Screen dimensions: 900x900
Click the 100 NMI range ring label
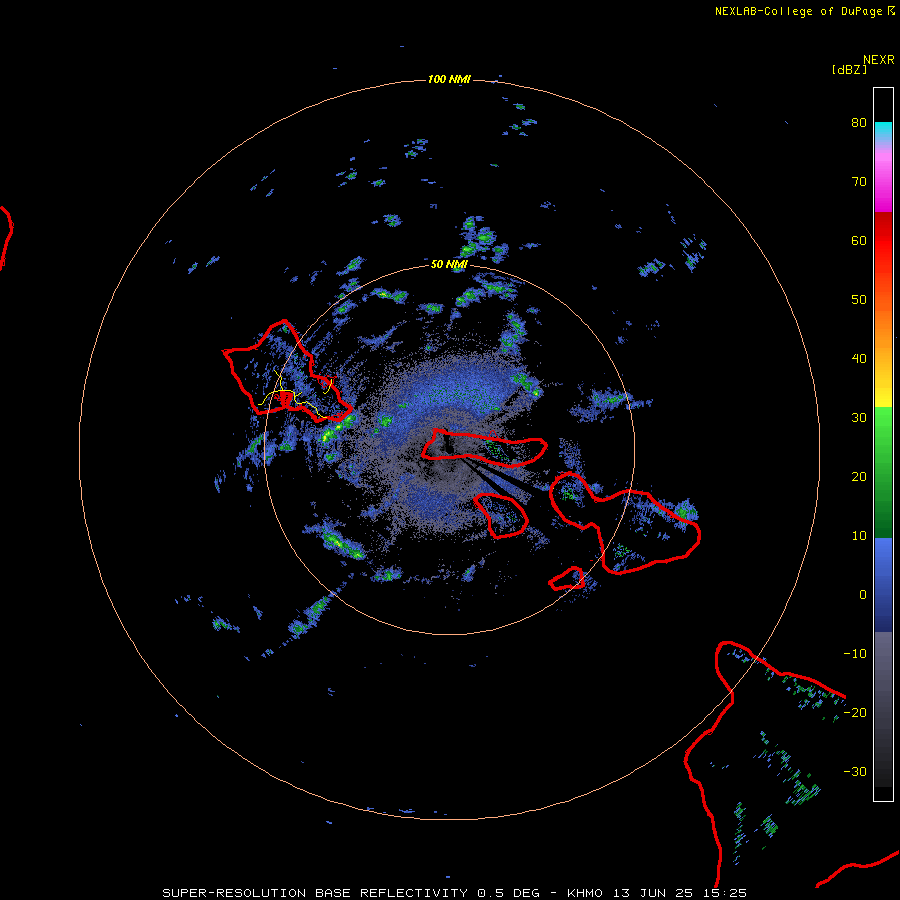tap(449, 79)
